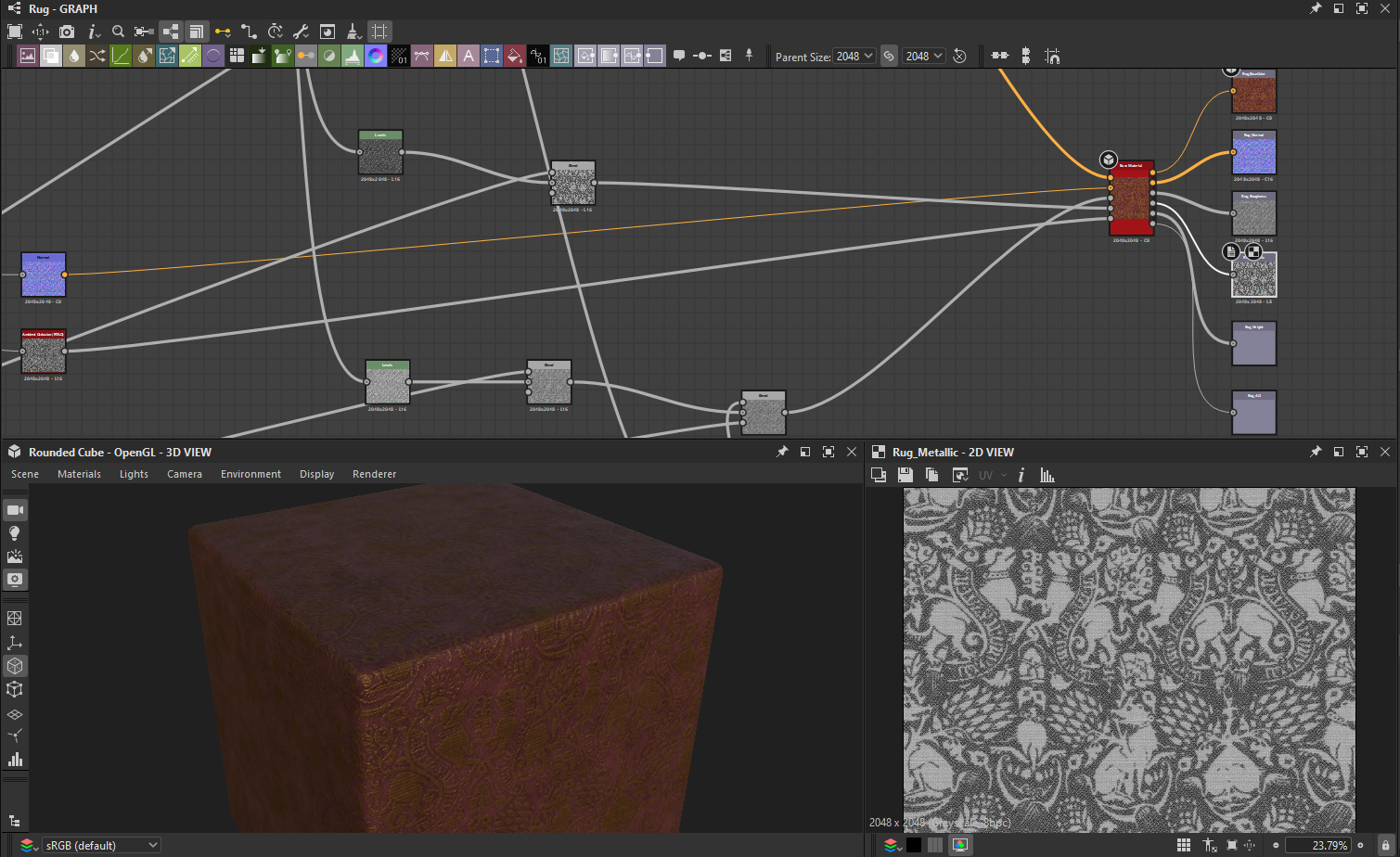Open UV display dropdown in 2D view
This screenshot has height=857, width=1400.
click(x=992, y=475)
